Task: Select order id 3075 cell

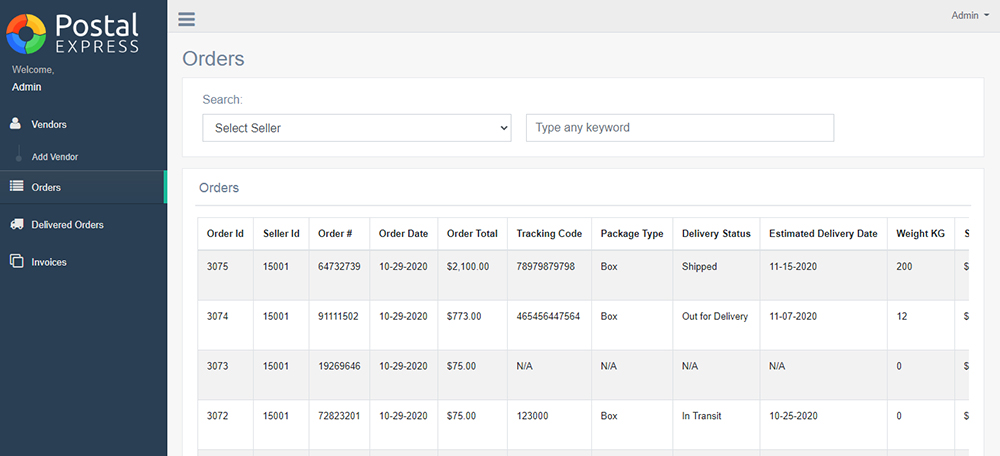Action: click(217, 267)
